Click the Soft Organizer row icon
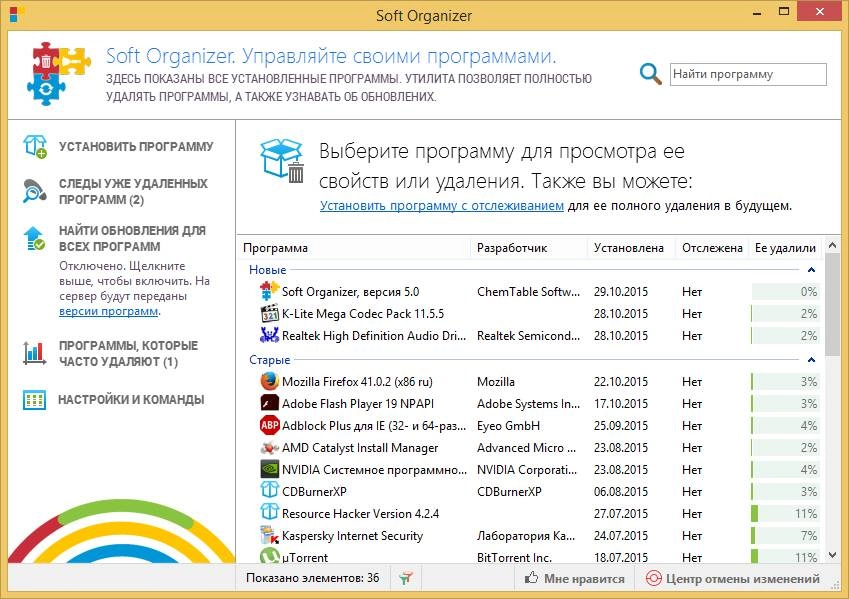Screen dimensions: 849x599 click(269, 291)
